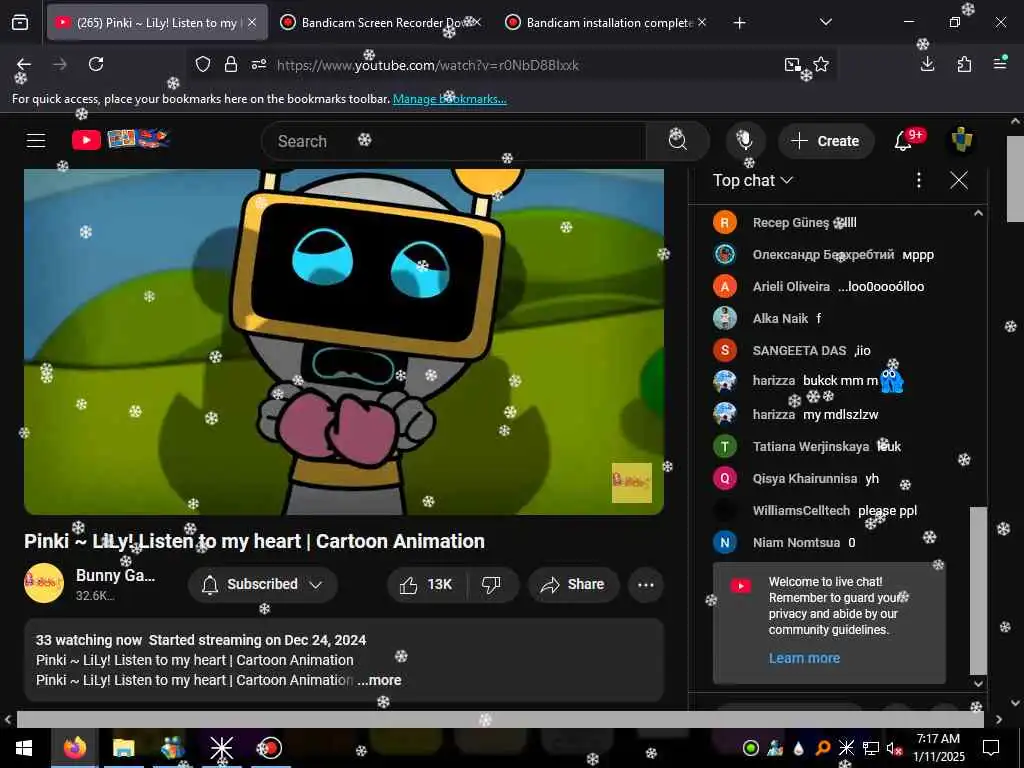Select WilliamsCelltech's 'please ppl' message
Image resolution: width=1024 pixels, height=768 pixels.
click(x=888, y=511)
